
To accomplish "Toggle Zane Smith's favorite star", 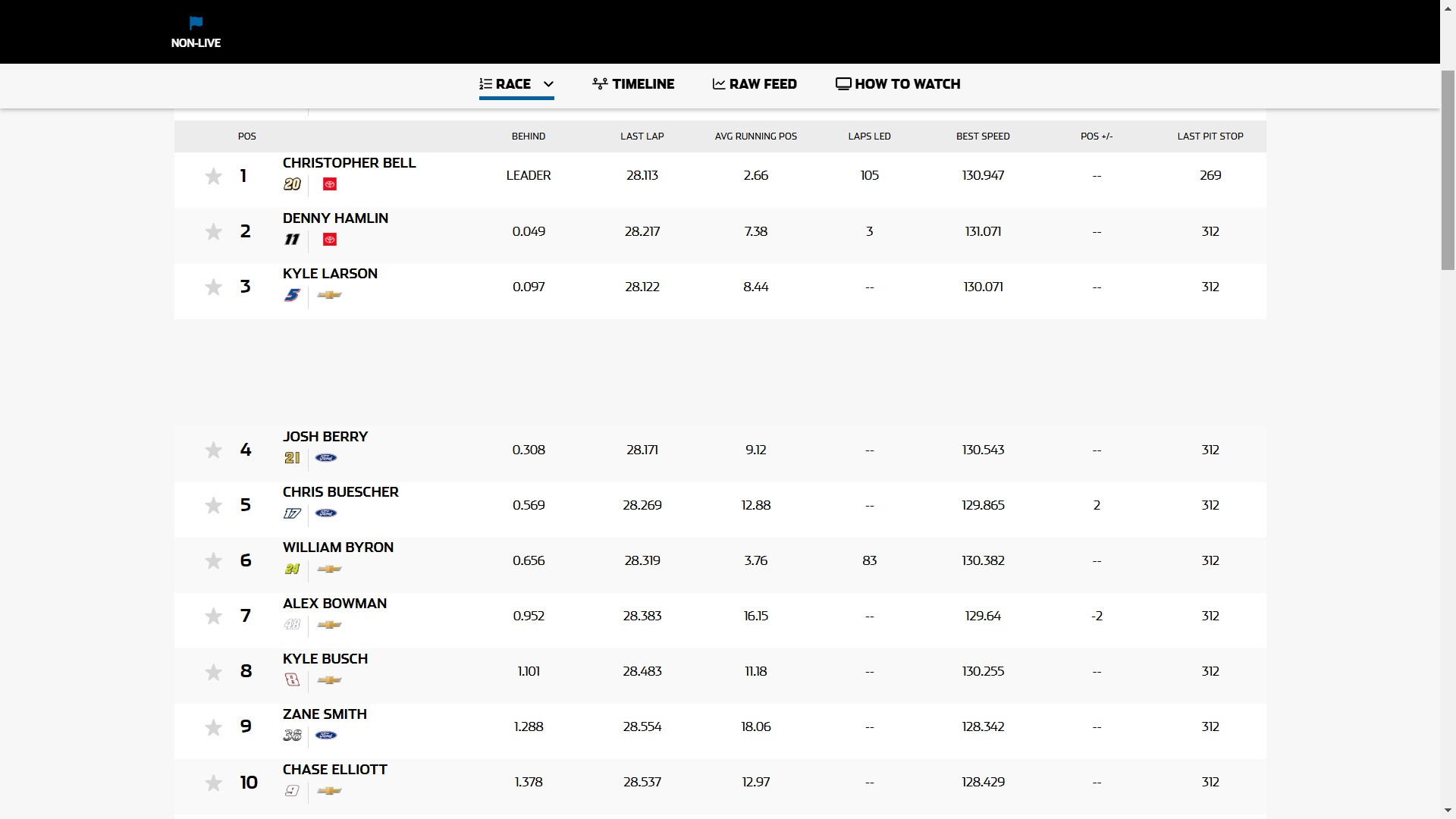I will pyautogui.click(x=213, y=726).
